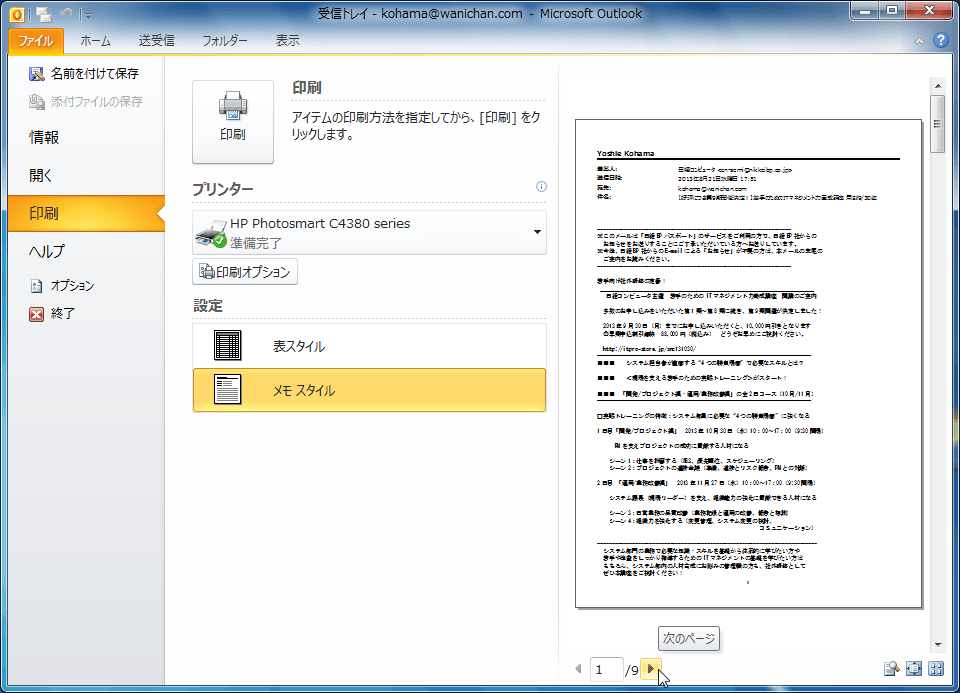Click the Save As floppy icon

[x=37, y=73]
